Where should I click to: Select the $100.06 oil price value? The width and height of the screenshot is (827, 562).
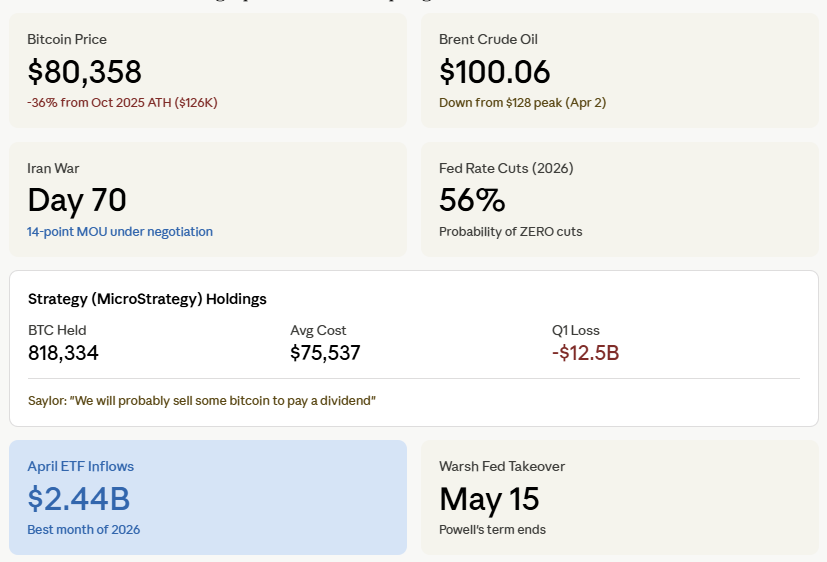pyautogui.click(x=495, y=71)
